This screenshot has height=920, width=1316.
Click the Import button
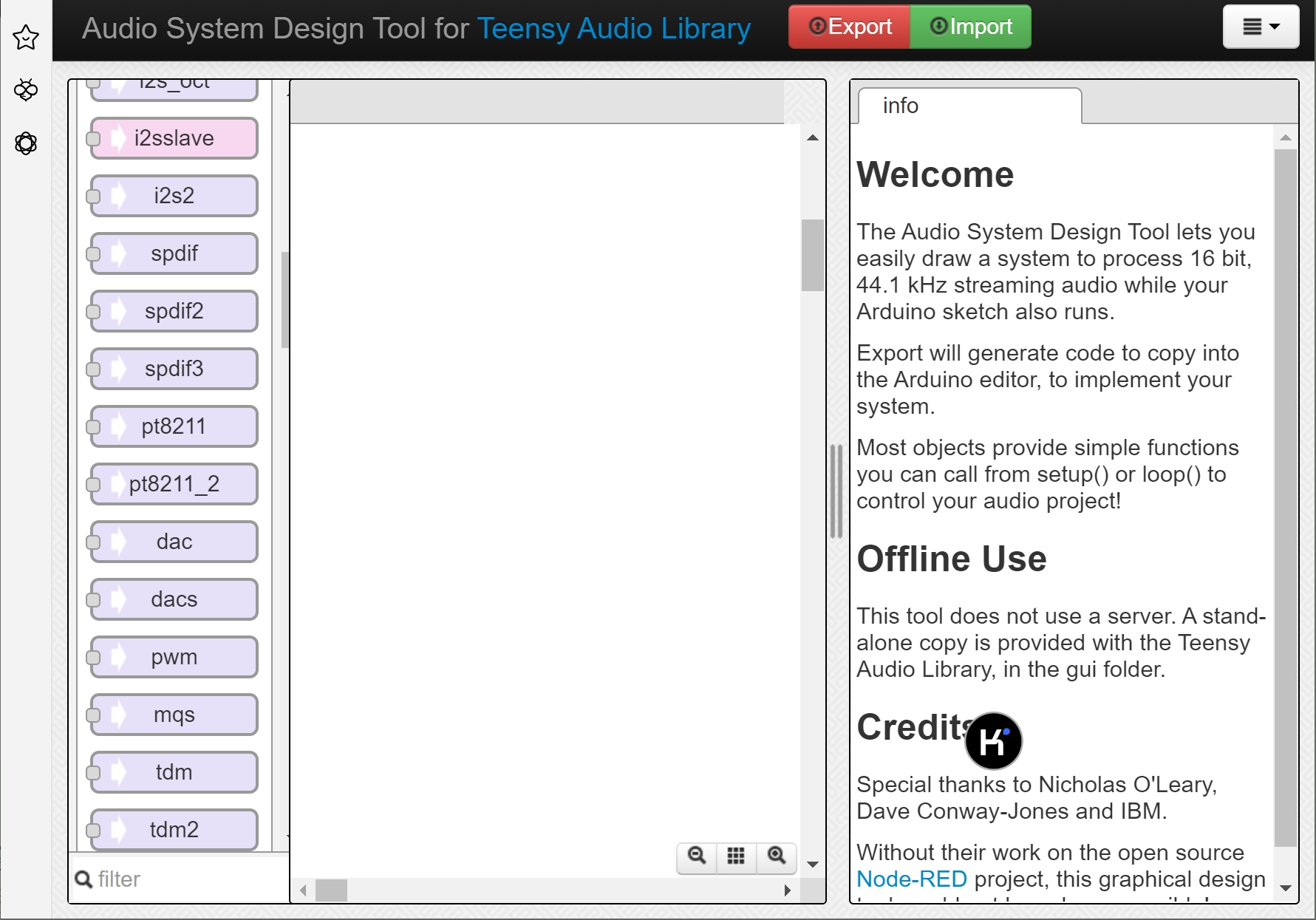(x=970, y=27)
